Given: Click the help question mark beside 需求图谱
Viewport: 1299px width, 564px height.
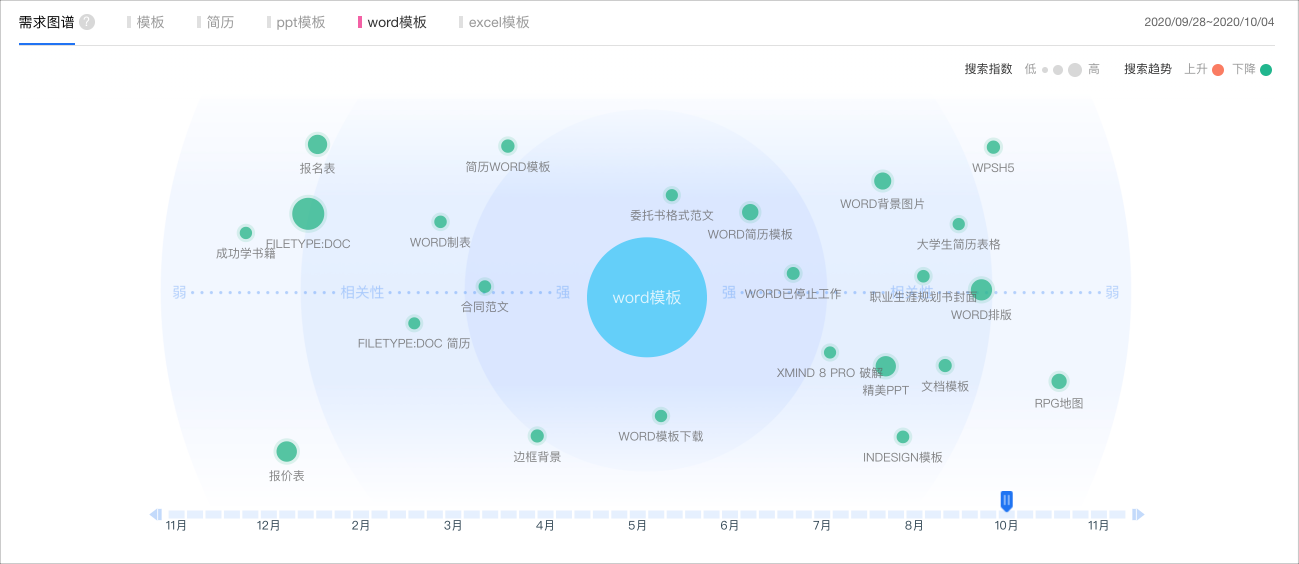Looking at the screenshot, I should (x=87, y=22).
